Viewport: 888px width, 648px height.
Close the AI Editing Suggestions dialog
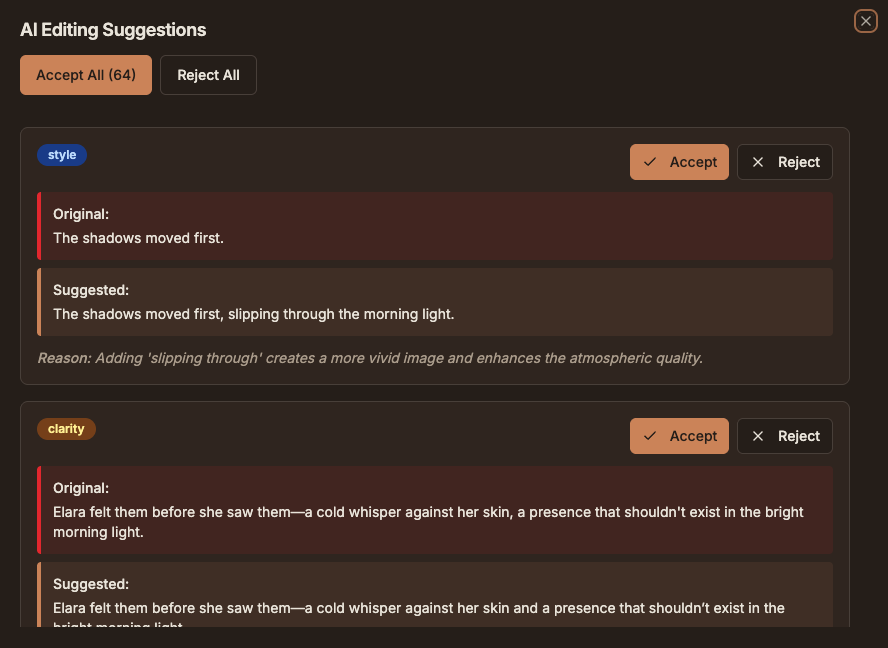click(x=865, y=22)
